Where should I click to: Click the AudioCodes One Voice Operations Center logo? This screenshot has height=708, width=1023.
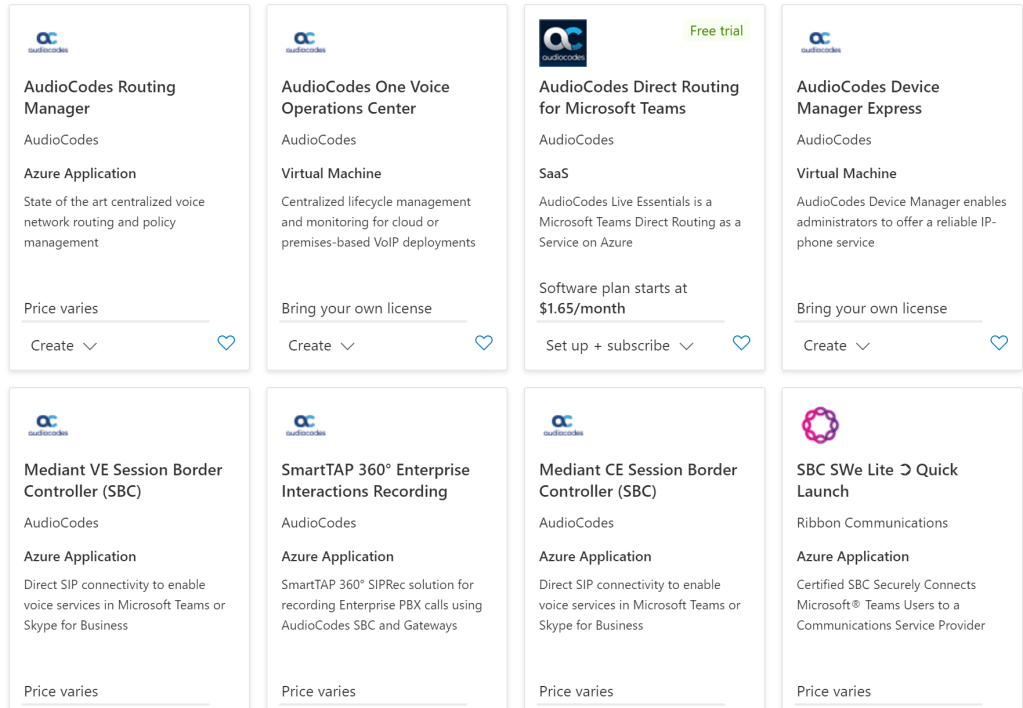305,42
